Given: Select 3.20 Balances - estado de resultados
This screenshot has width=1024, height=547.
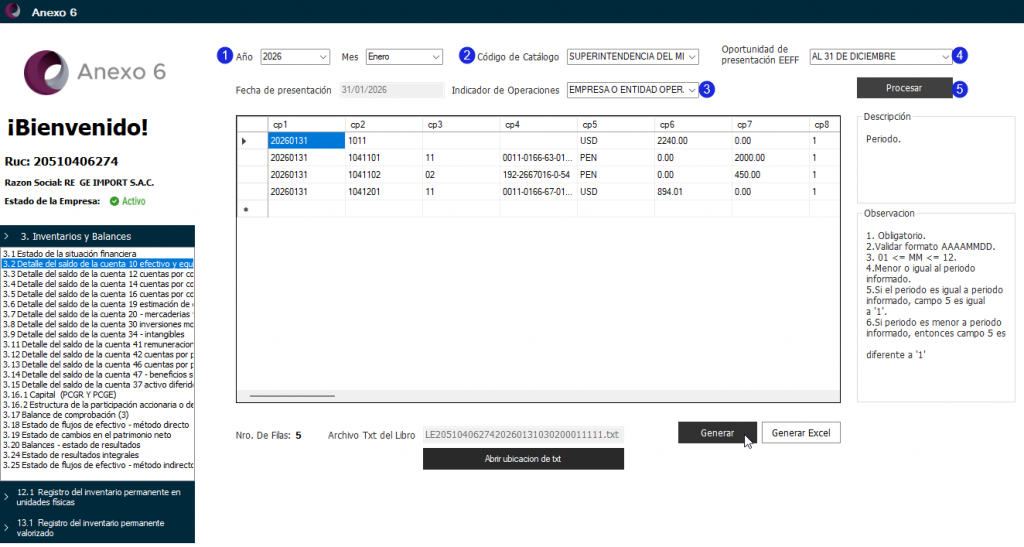Looking at the screenshot, I should [x=98, y=445].
